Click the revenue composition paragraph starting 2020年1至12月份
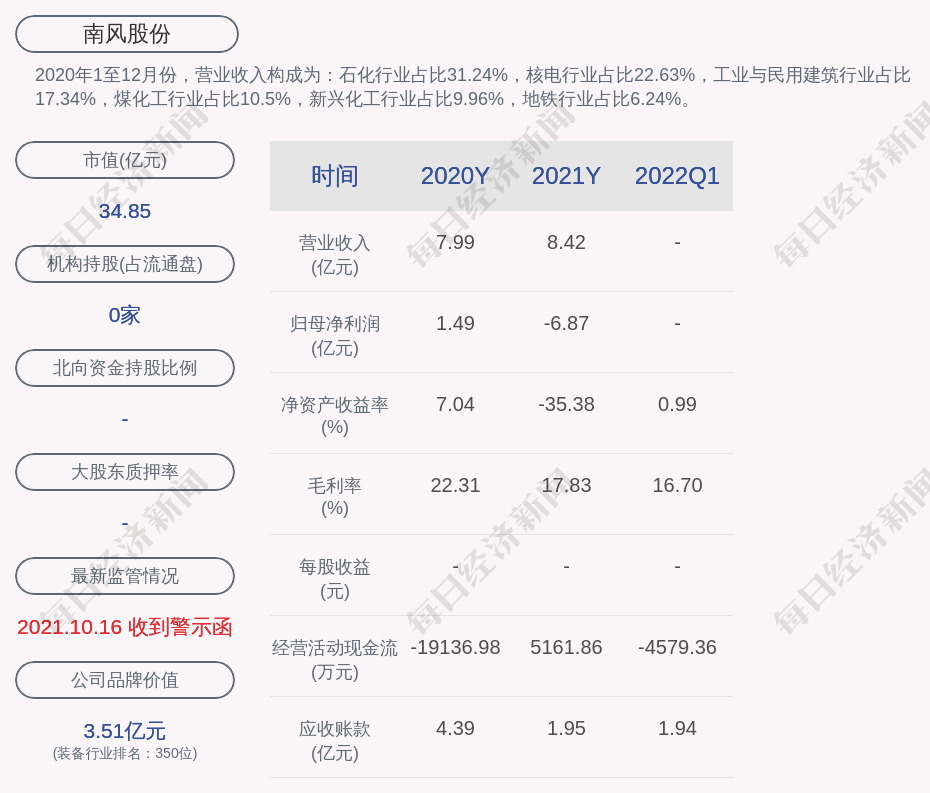Screen dimensions: 930x793 coord(473,87)
